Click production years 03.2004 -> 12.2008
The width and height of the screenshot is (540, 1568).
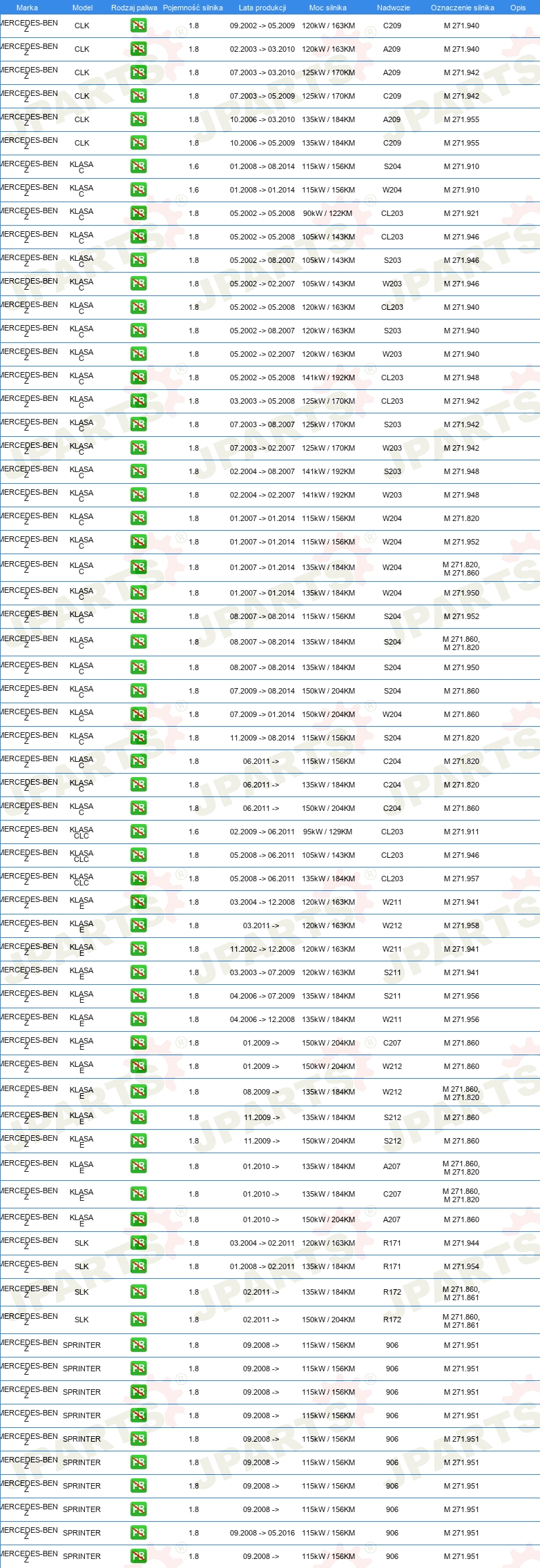pos(262,902)
